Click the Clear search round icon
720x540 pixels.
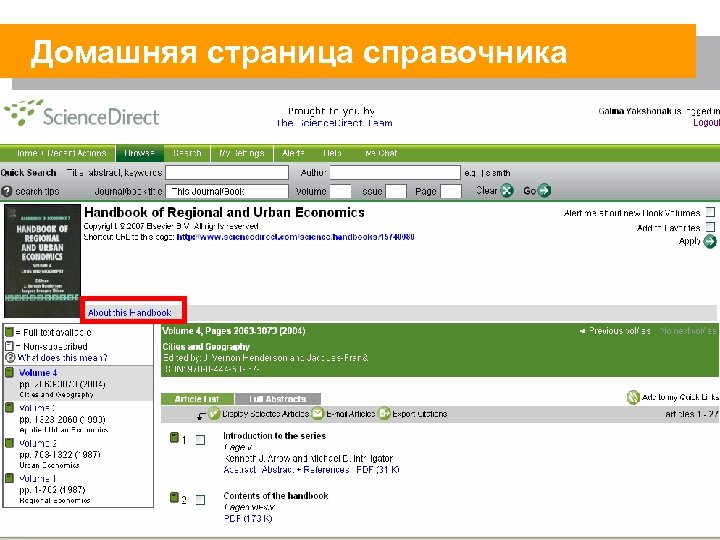pos(506,190)
